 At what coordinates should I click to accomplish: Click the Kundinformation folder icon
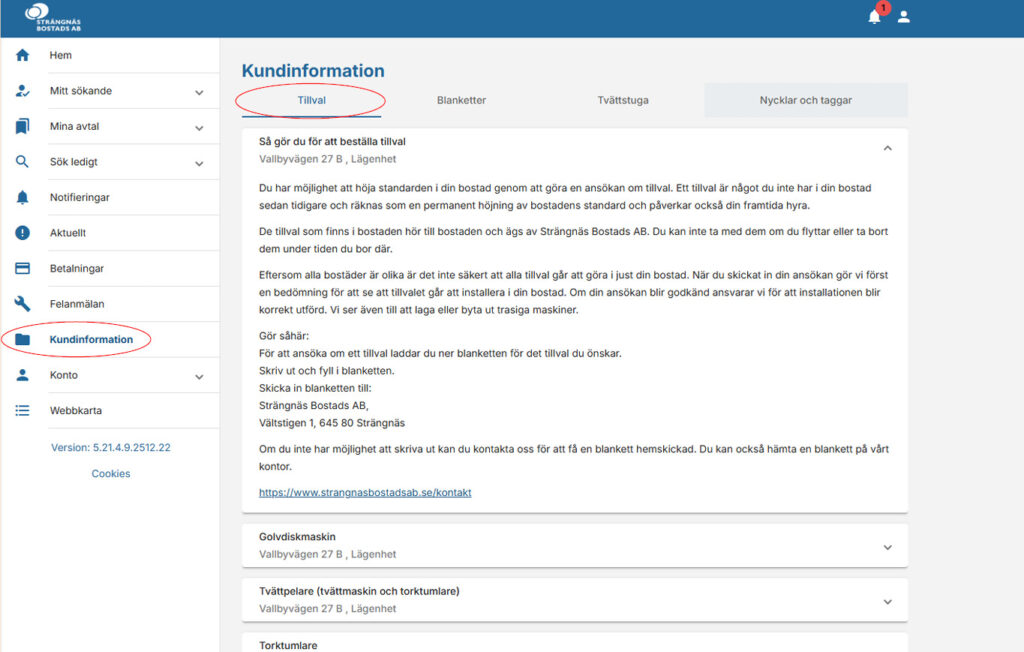click(x=22, y=340)
